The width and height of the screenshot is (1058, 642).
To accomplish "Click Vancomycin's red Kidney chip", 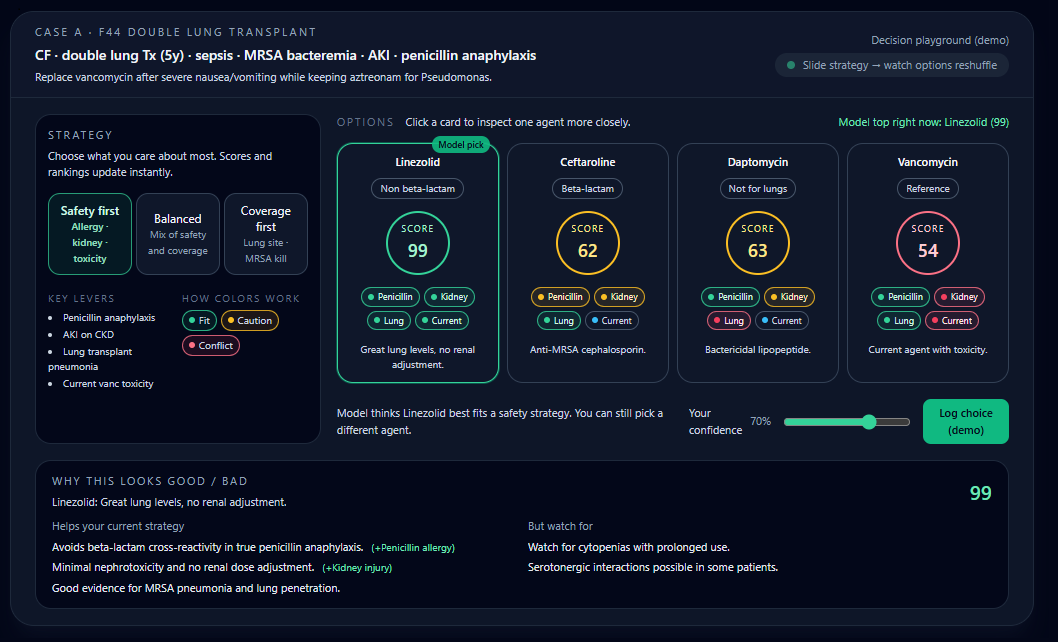I will click(959, 297).
